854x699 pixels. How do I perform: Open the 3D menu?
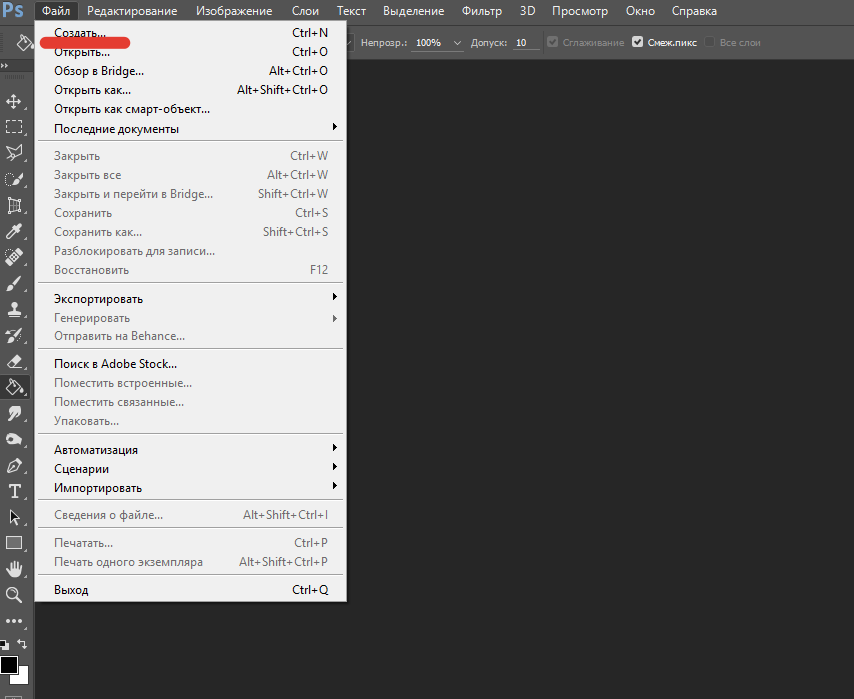click(527, 11)
